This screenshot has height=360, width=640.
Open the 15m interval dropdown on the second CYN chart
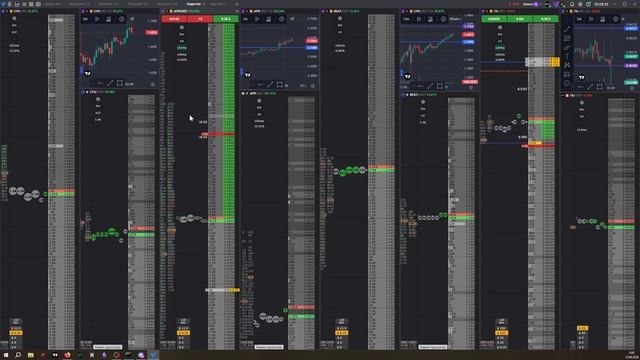[x=407, y=19]
